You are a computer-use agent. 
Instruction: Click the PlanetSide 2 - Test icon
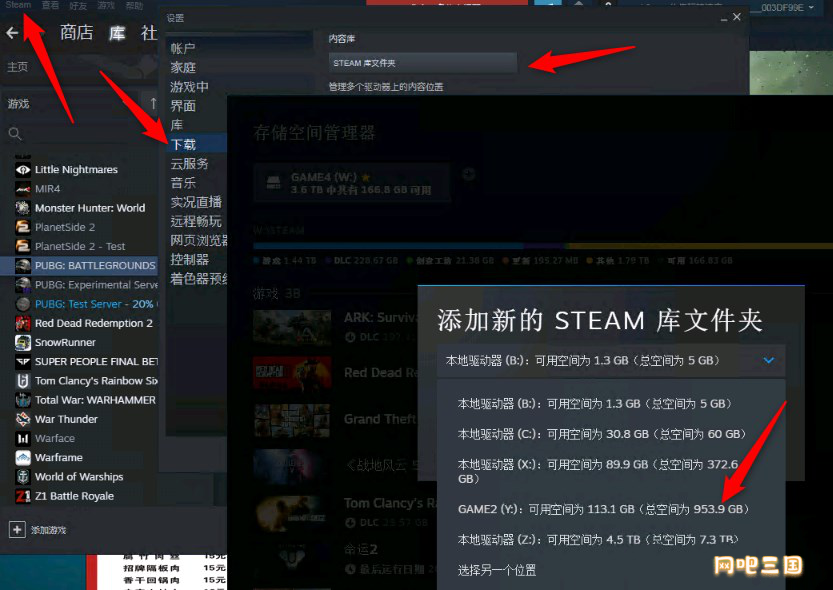tap(23, 246)
